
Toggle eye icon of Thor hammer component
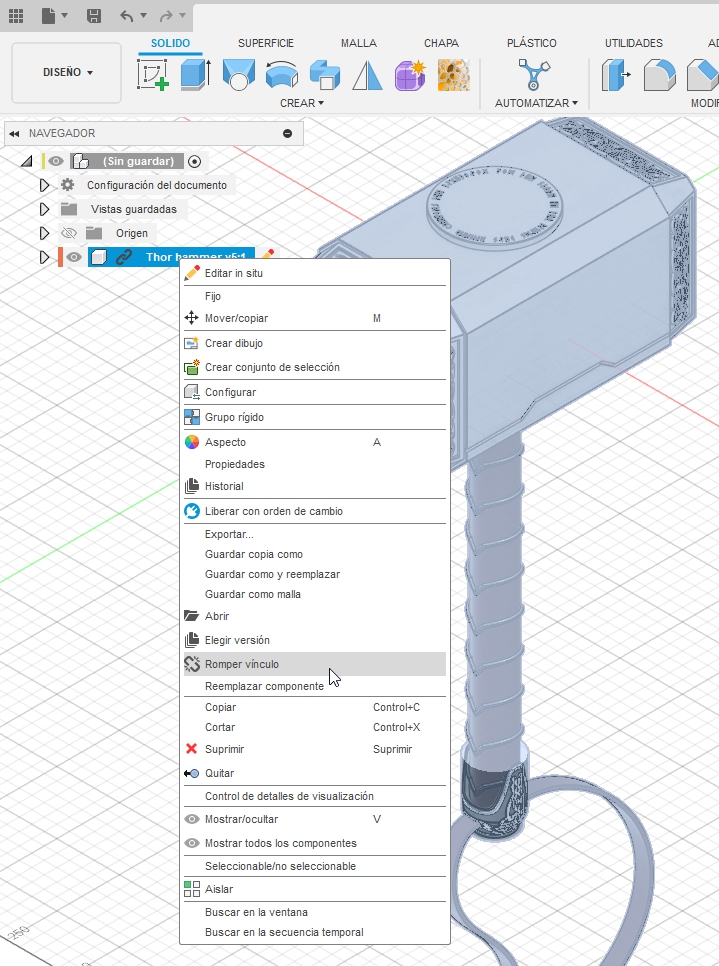[74, 257]
